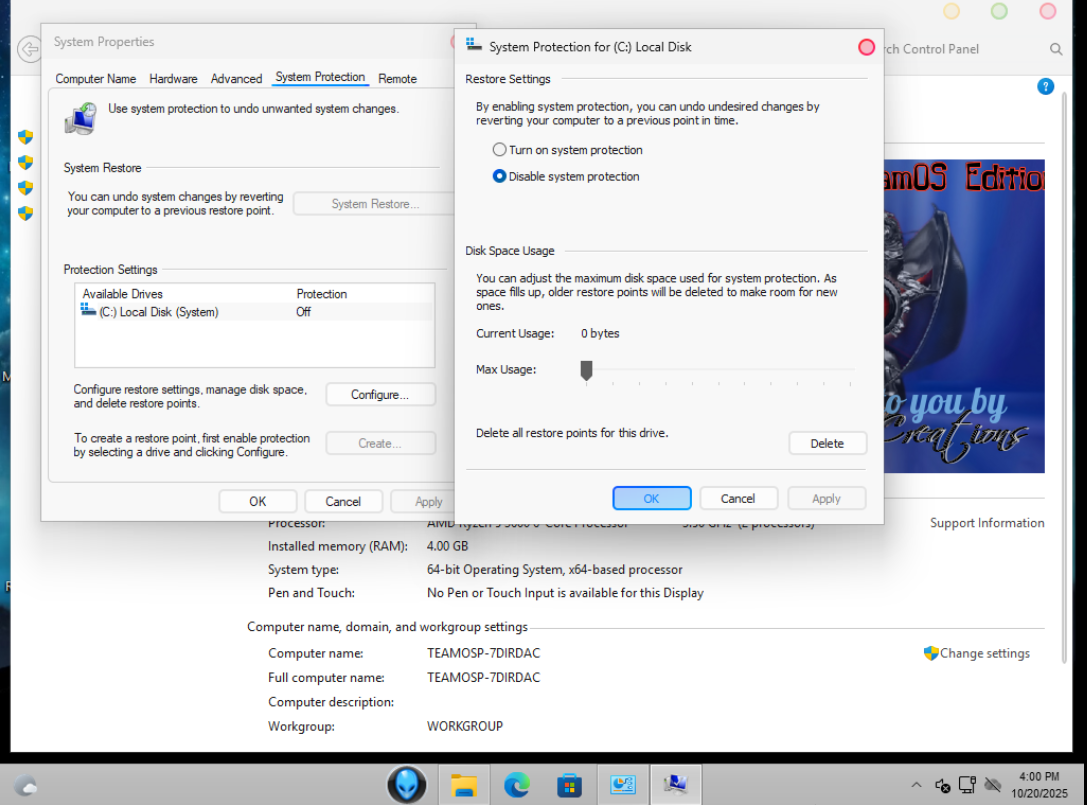The height and width of the screenshot is (805, 1087).
Task: Click the network icon in system tray
Action: [x=967, y=785]
